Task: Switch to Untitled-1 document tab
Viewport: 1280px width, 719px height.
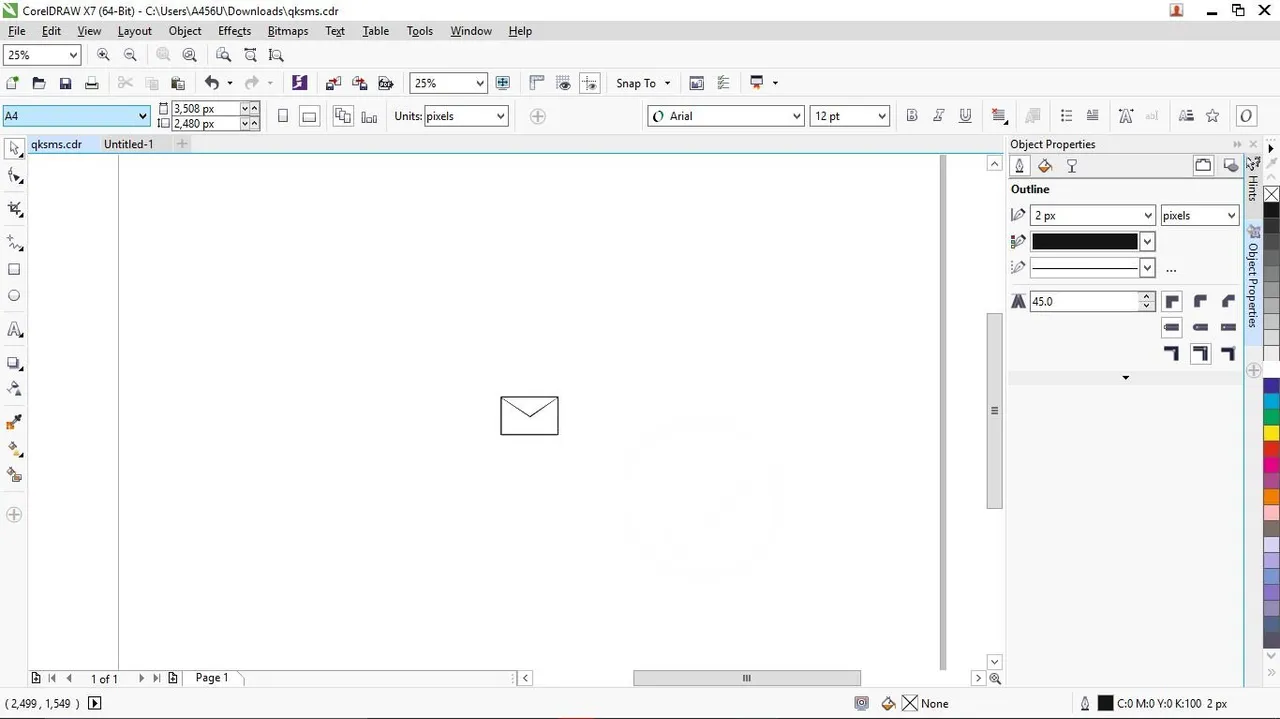Action: point(128,144)
